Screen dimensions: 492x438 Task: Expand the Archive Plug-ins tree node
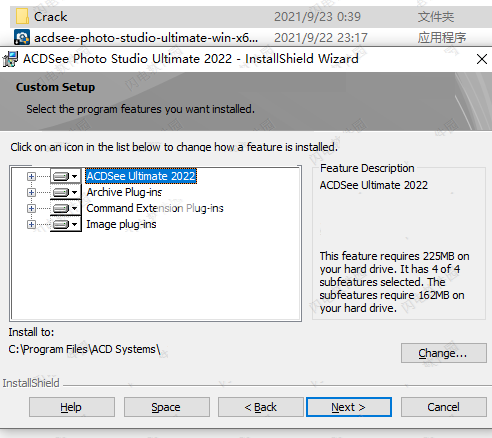(x=31, y=192)
